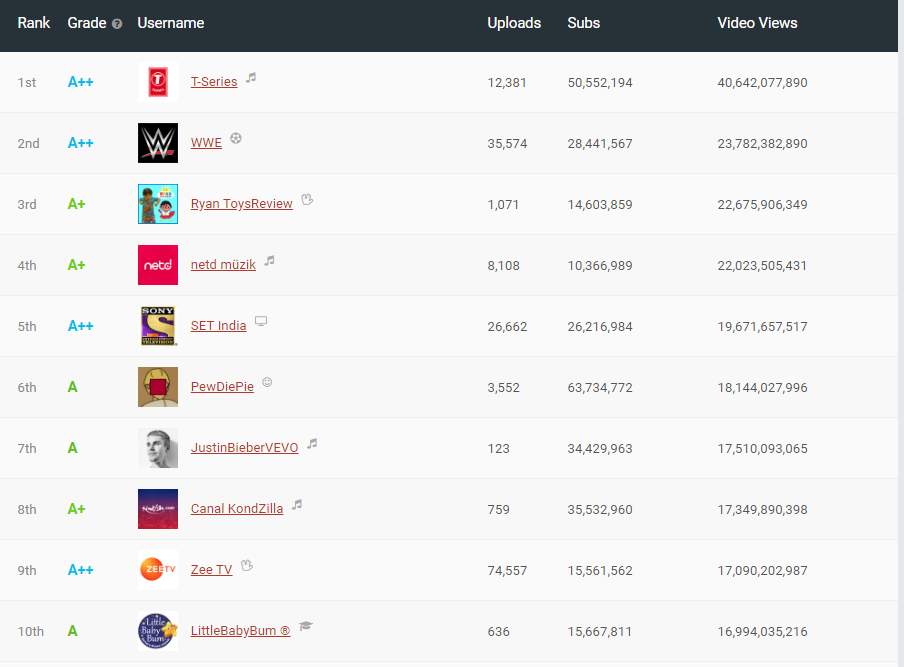The image size is (904, 667).
Task: Open the JustinBieberVEVO portrait thumbnail
Action: point(158,448)
